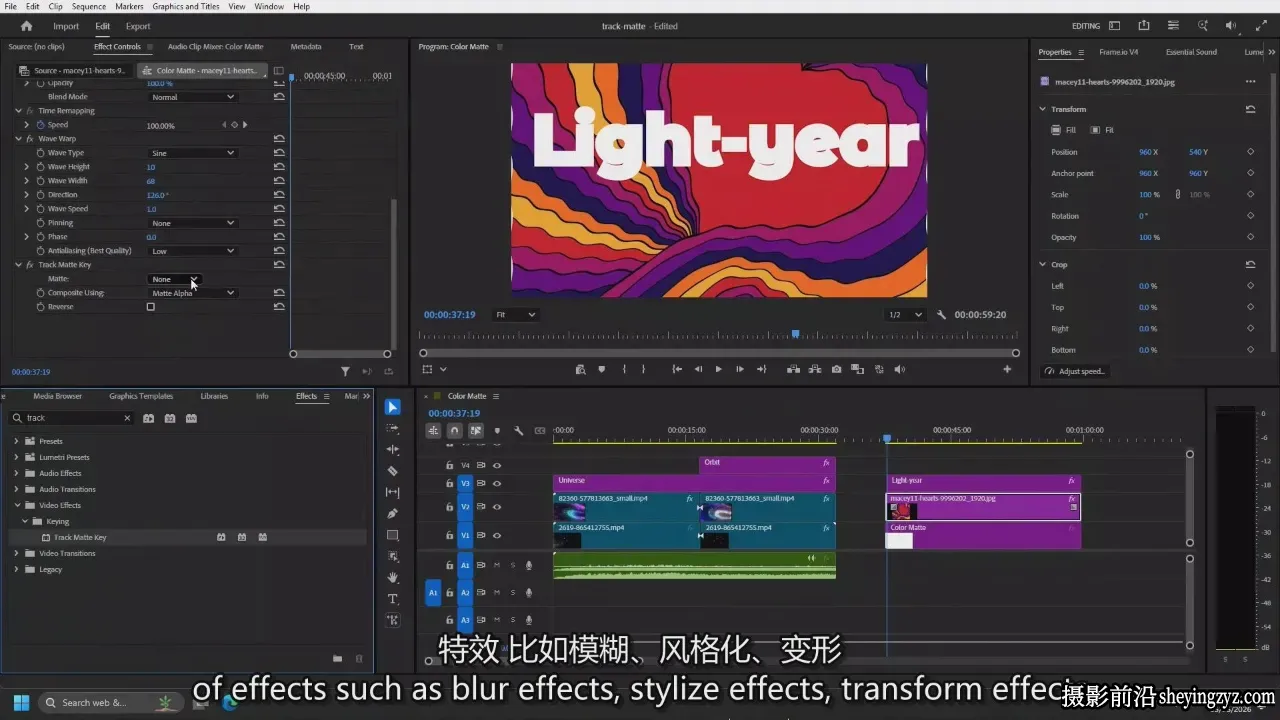
Task: Click the Adjust speed button
Action: coord(1076,371)
